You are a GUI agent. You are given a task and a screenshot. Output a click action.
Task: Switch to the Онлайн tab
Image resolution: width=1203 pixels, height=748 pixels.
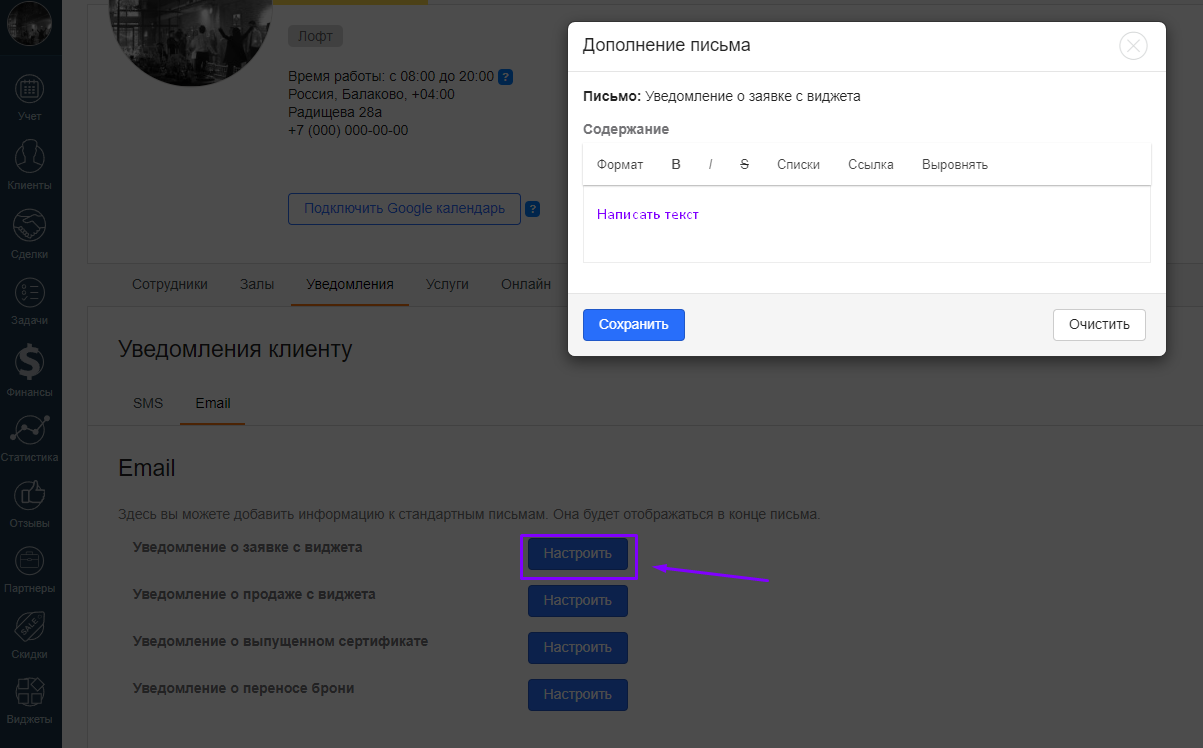[x=526, y=284]
